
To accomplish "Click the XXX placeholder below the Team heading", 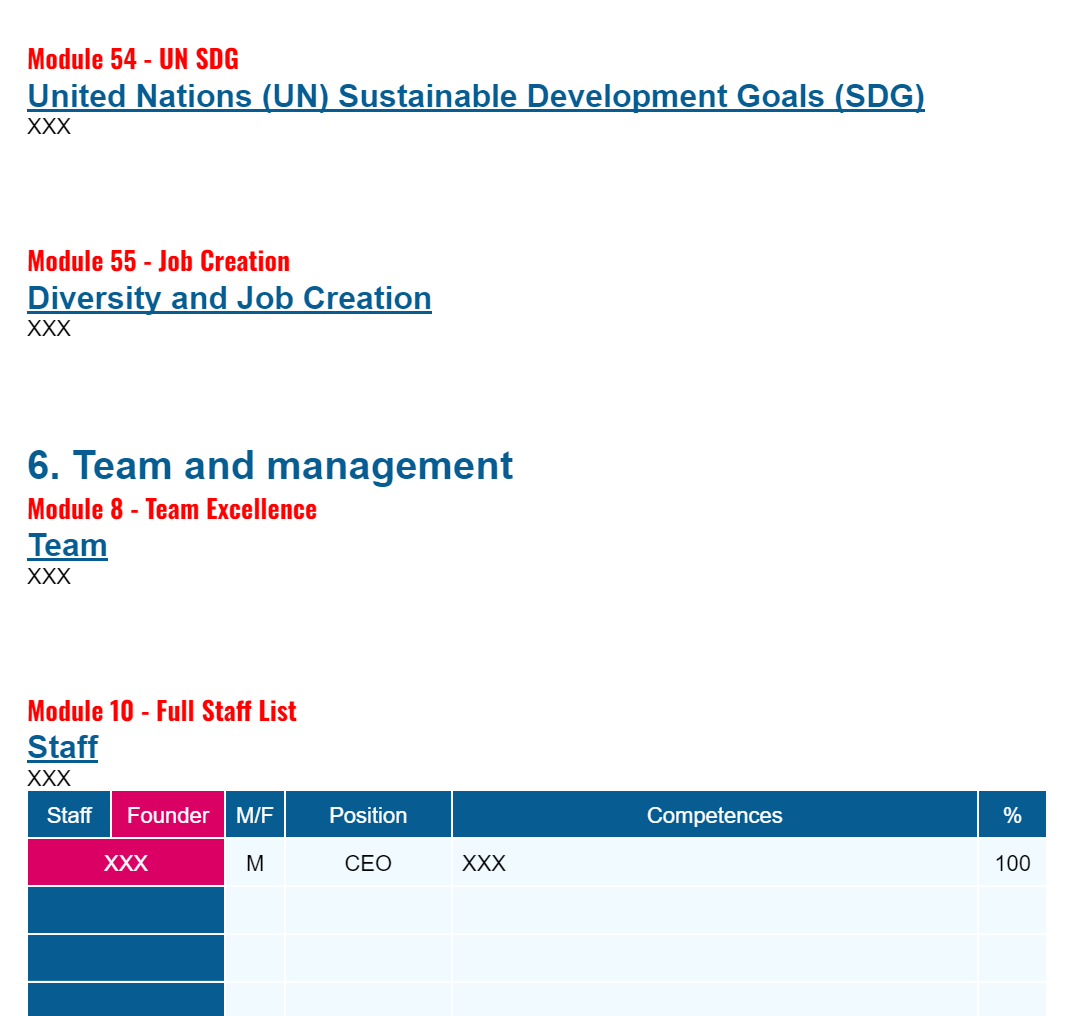I will point(48,576).
